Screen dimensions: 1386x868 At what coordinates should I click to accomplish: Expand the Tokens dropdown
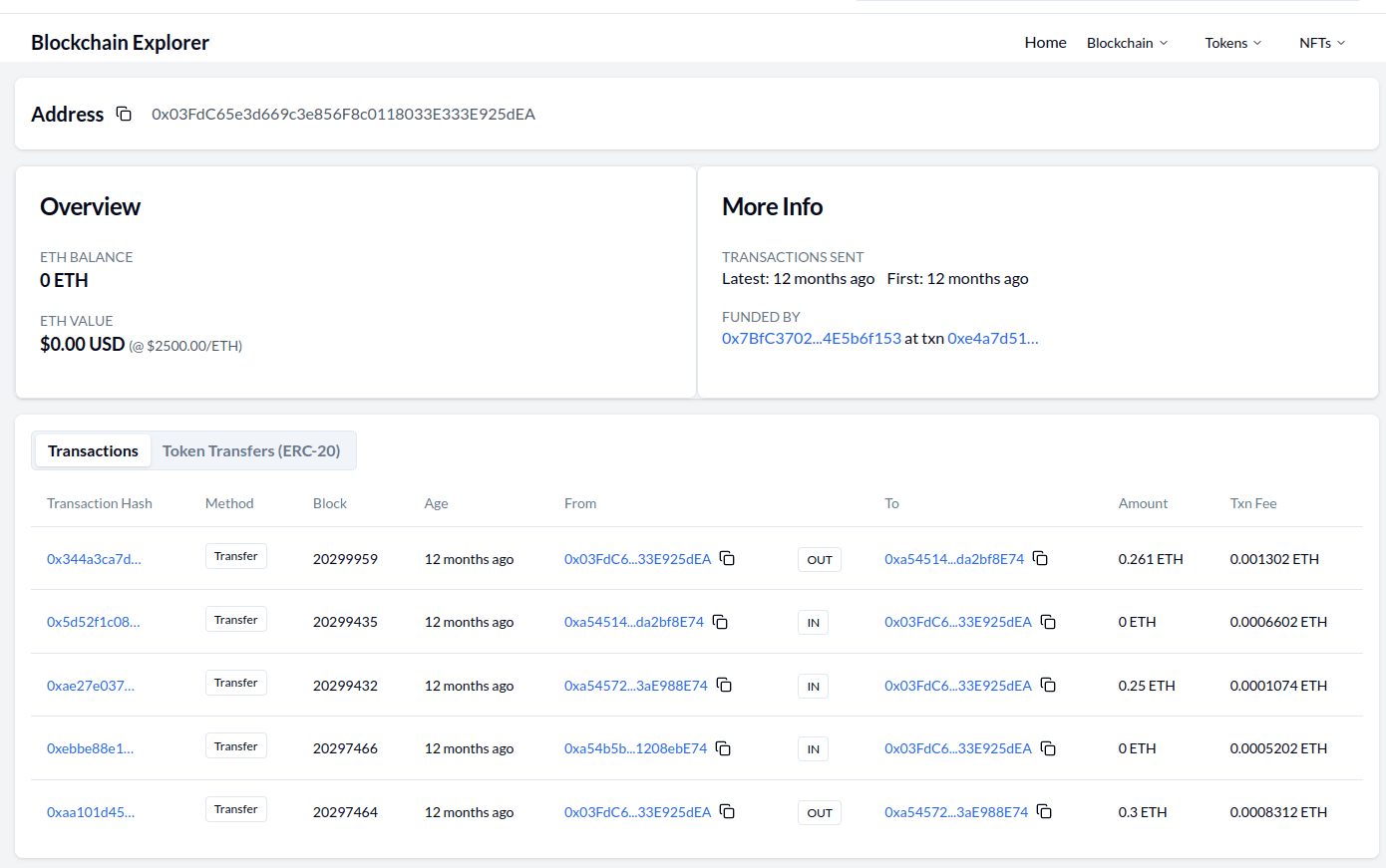coord(1232,43)
